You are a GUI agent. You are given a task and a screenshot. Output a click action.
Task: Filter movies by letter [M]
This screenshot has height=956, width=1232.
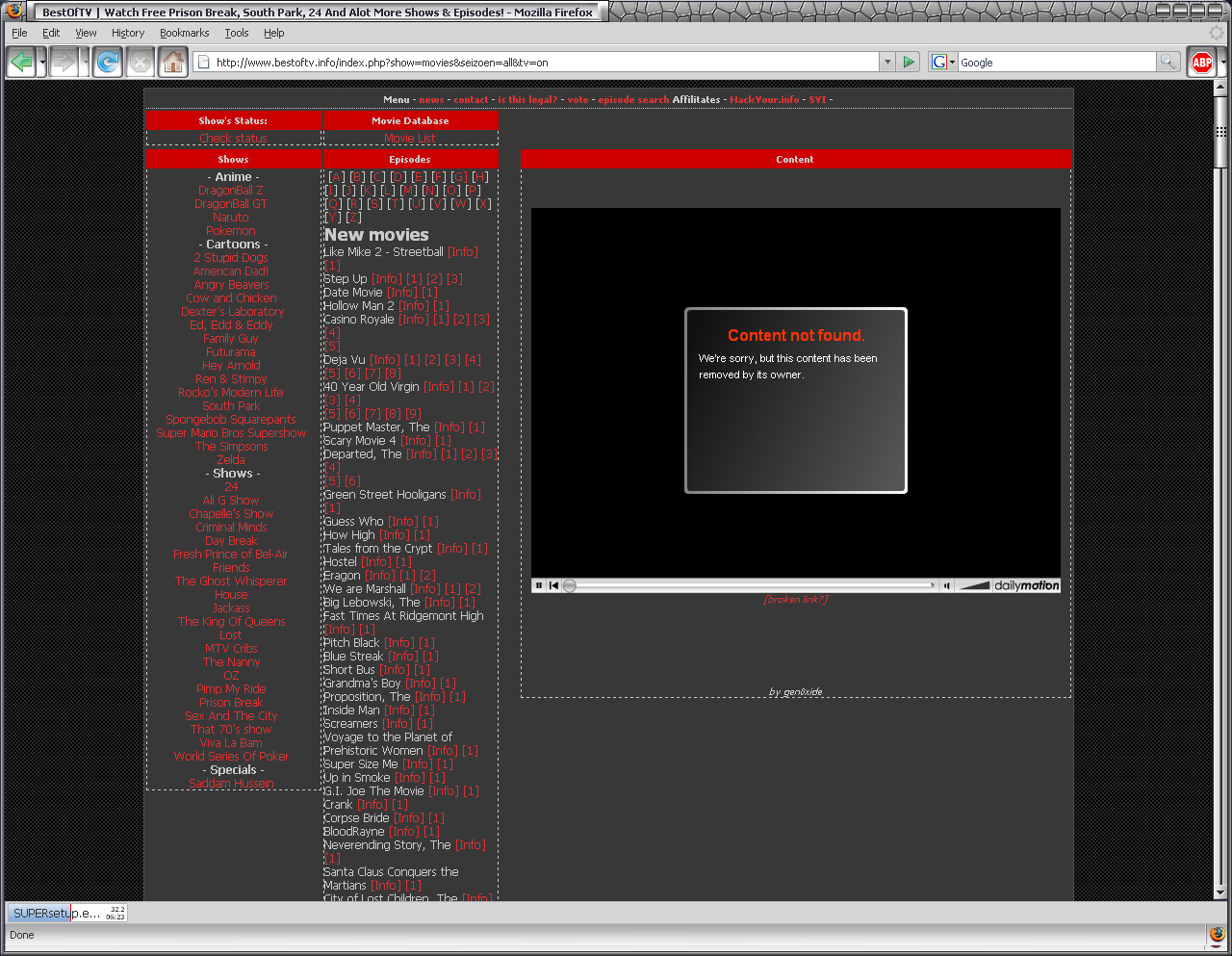click(x=409, y=191)
